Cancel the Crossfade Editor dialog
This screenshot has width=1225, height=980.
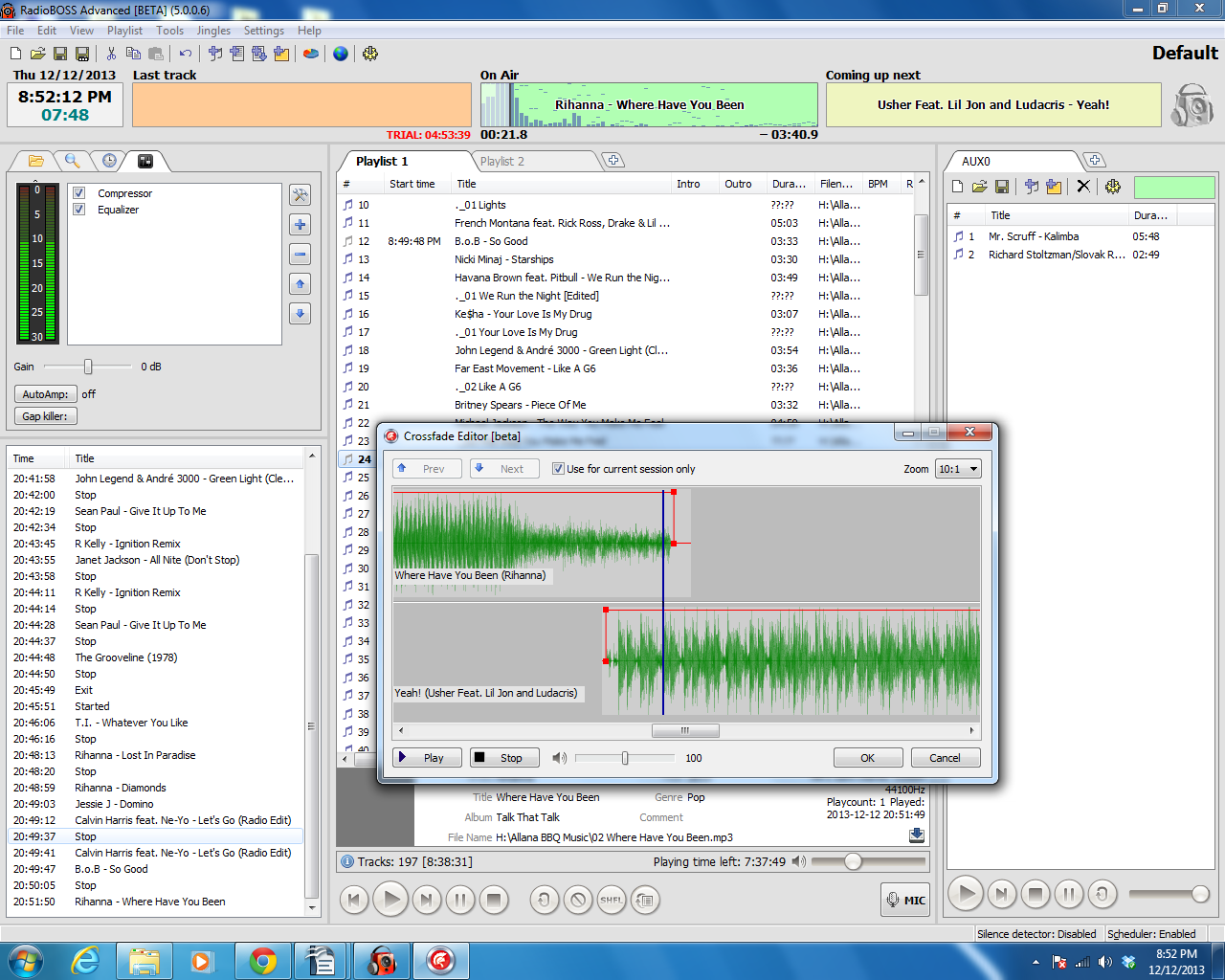click(945, 758)
